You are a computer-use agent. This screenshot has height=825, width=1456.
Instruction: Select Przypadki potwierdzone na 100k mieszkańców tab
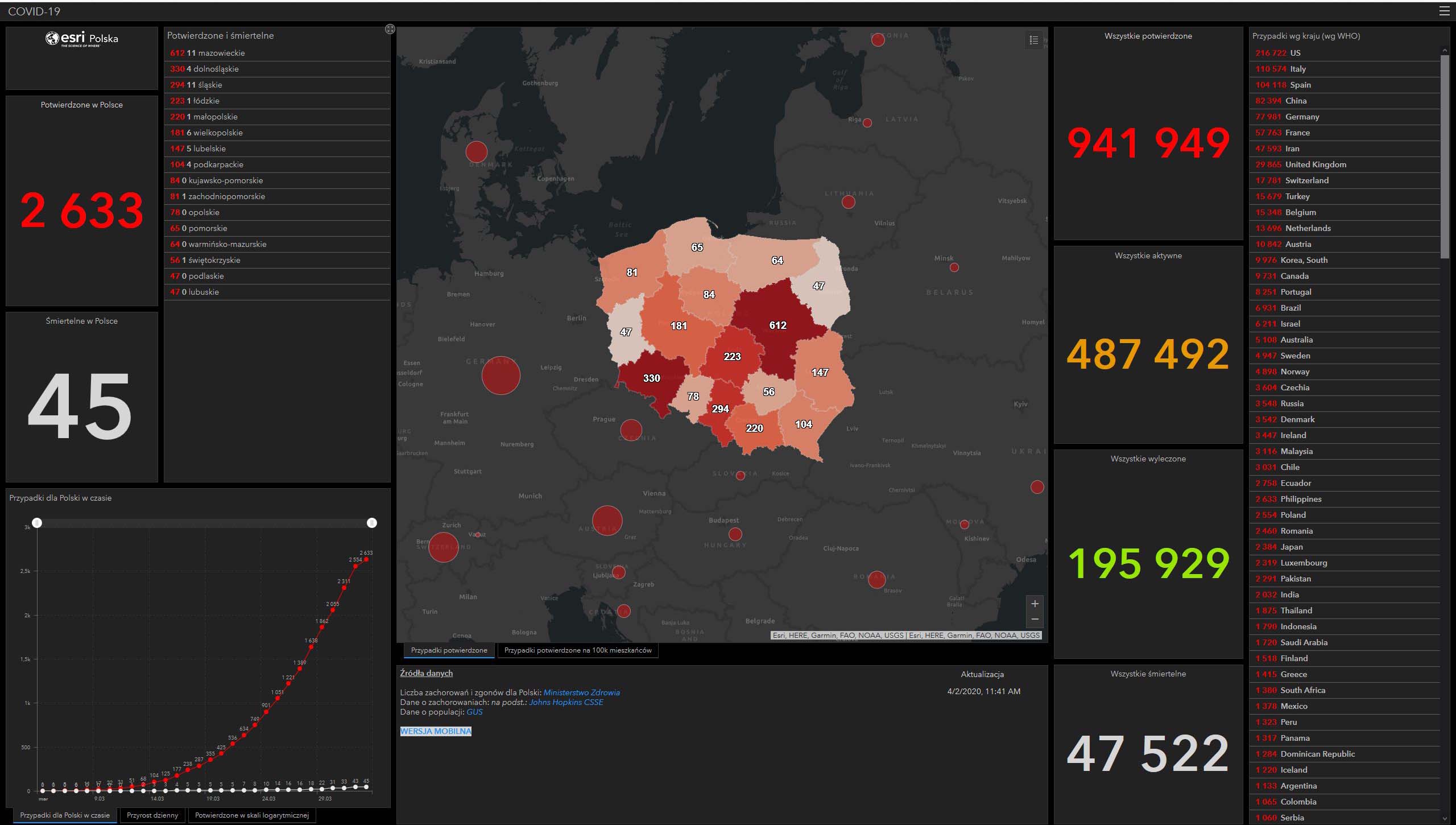tap(578, 650)
